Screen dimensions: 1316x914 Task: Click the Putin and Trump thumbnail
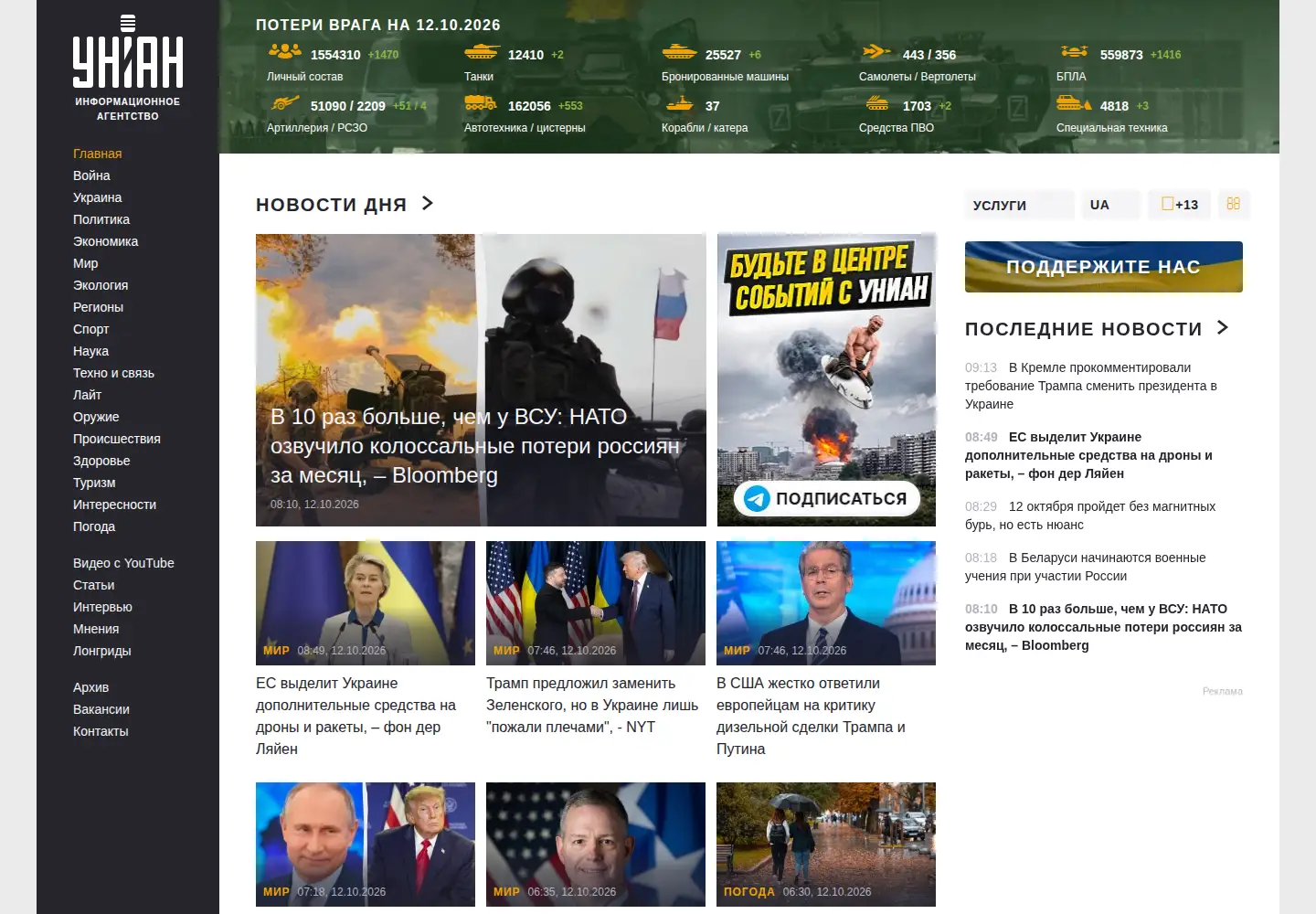click(366, 845)
